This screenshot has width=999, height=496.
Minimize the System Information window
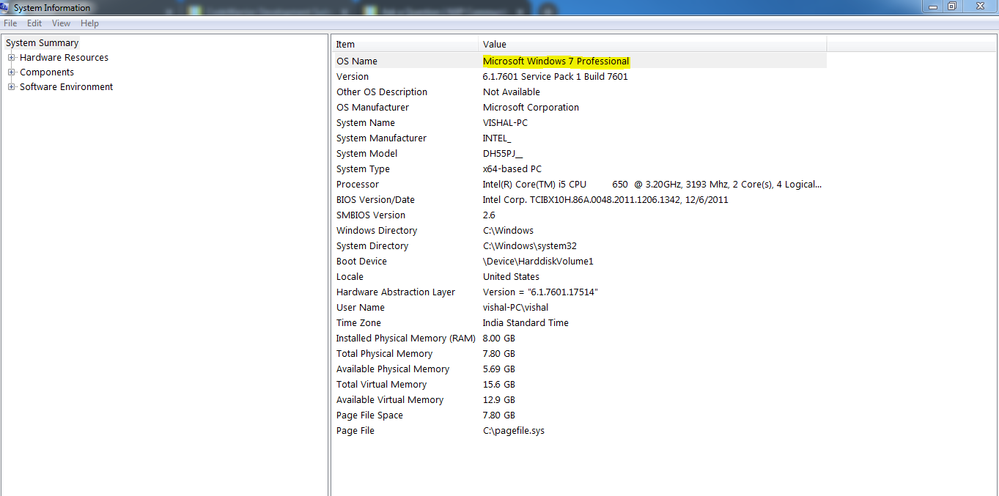tap(934, 6)
